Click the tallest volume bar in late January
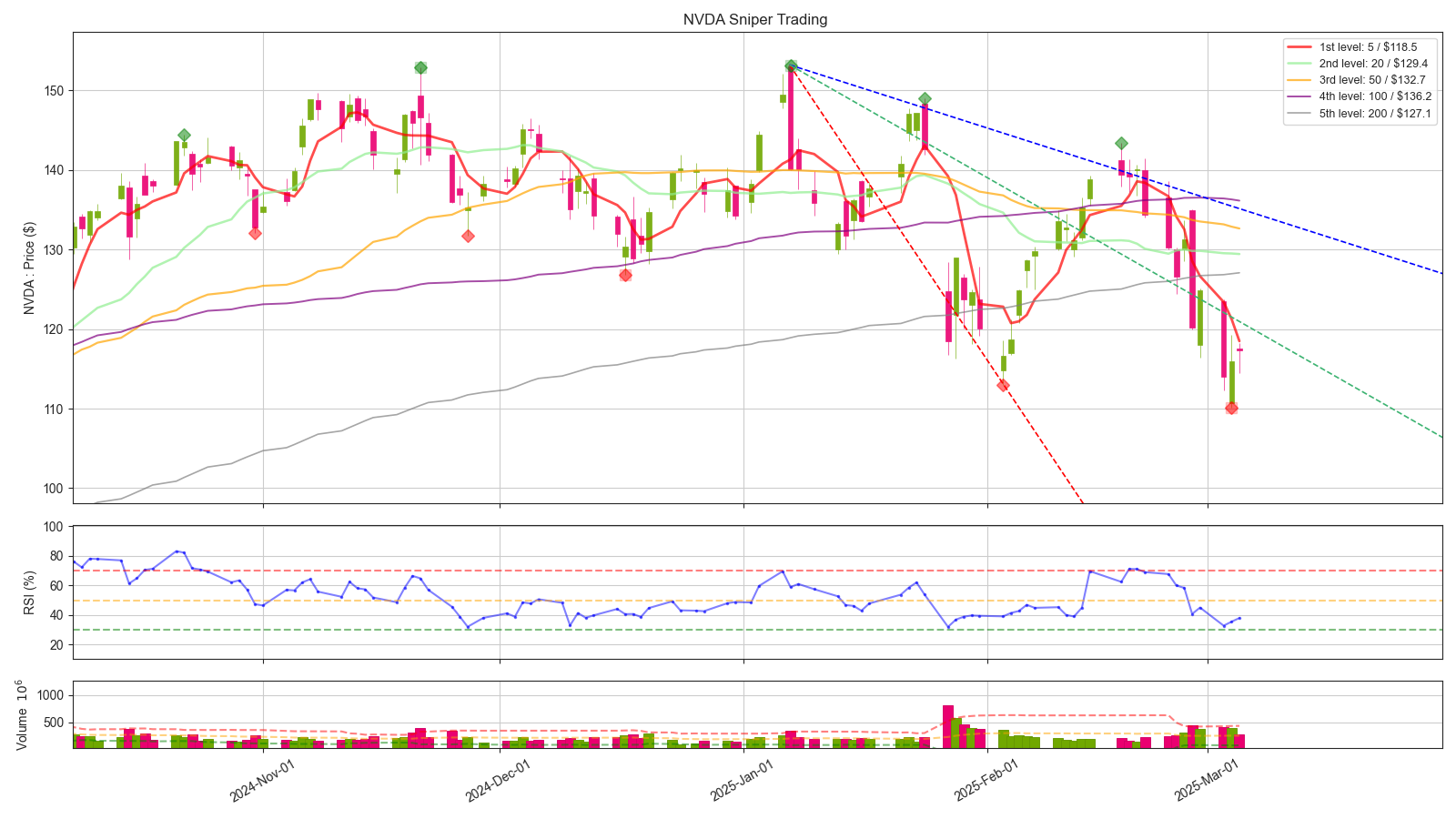The width and height of the screenshot is (1456, 819). pos(947,726)
